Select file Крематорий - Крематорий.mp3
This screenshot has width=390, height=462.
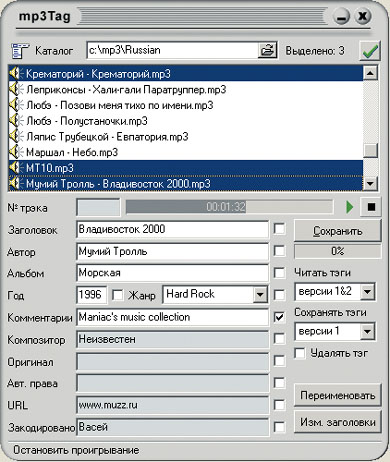(x=186, y=74)
